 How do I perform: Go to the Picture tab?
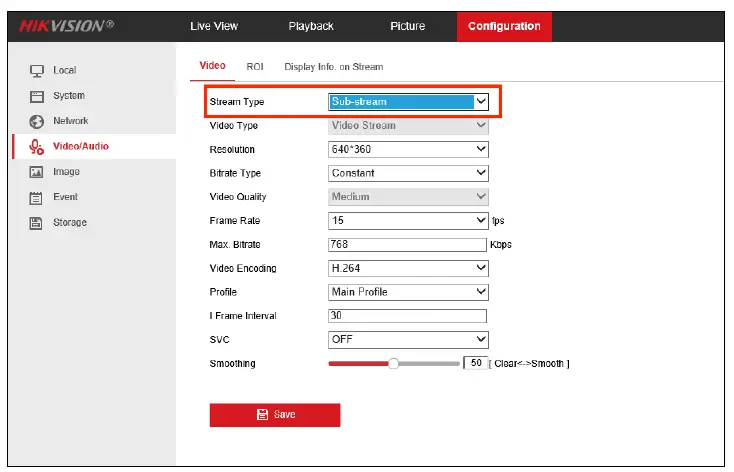(x=408, y=26)
